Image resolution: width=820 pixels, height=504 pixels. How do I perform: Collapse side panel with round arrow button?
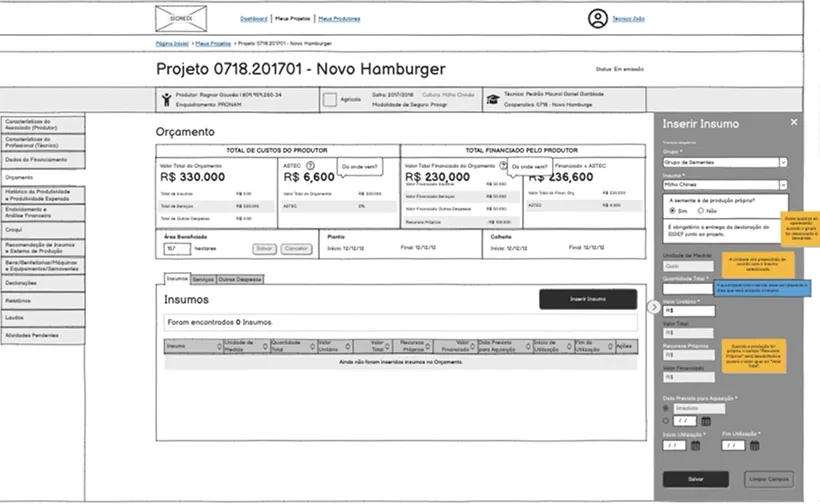[654, 307]
